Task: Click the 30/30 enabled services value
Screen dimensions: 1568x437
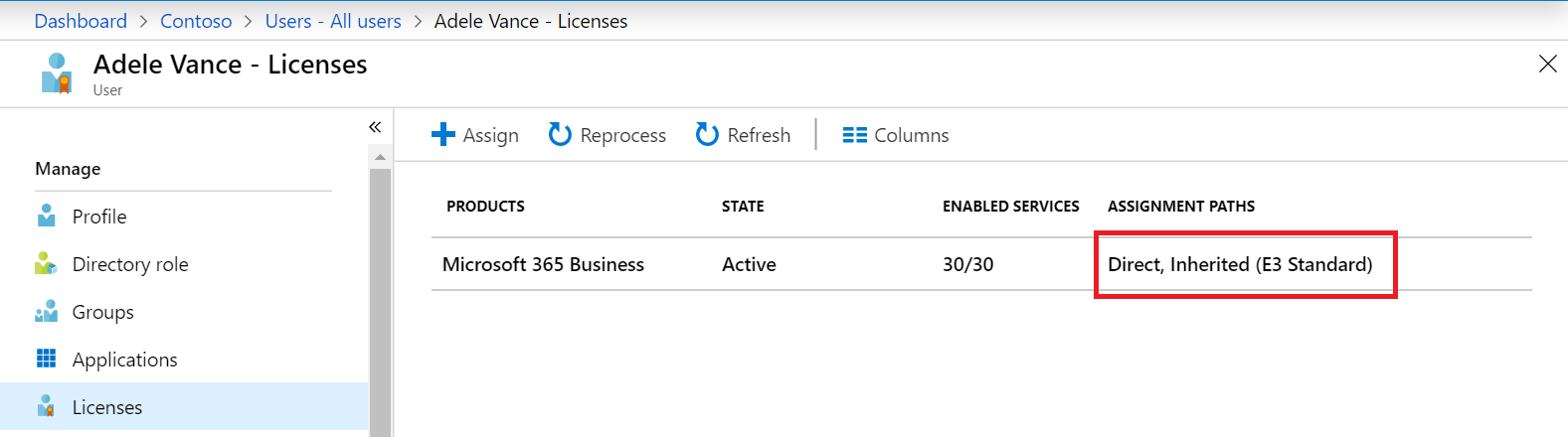Action: pyautogui.click(x=968, y=264)
